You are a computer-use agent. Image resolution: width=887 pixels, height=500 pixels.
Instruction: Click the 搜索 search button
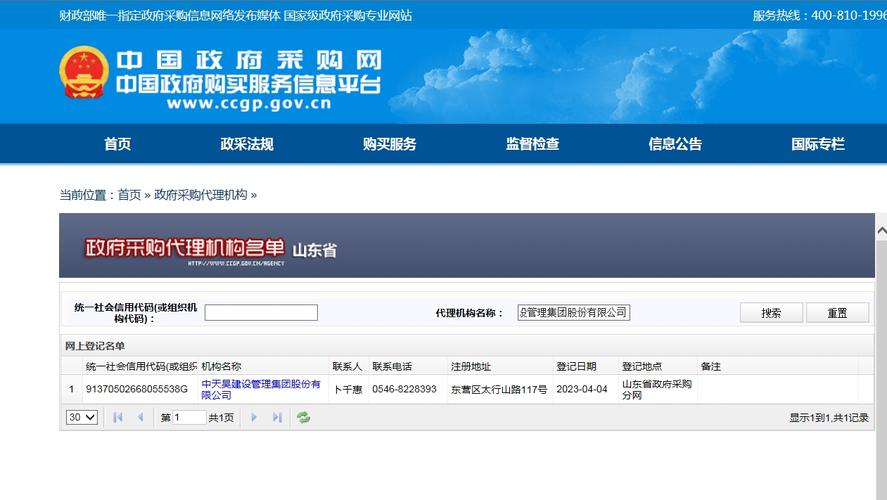click(771, 313)
